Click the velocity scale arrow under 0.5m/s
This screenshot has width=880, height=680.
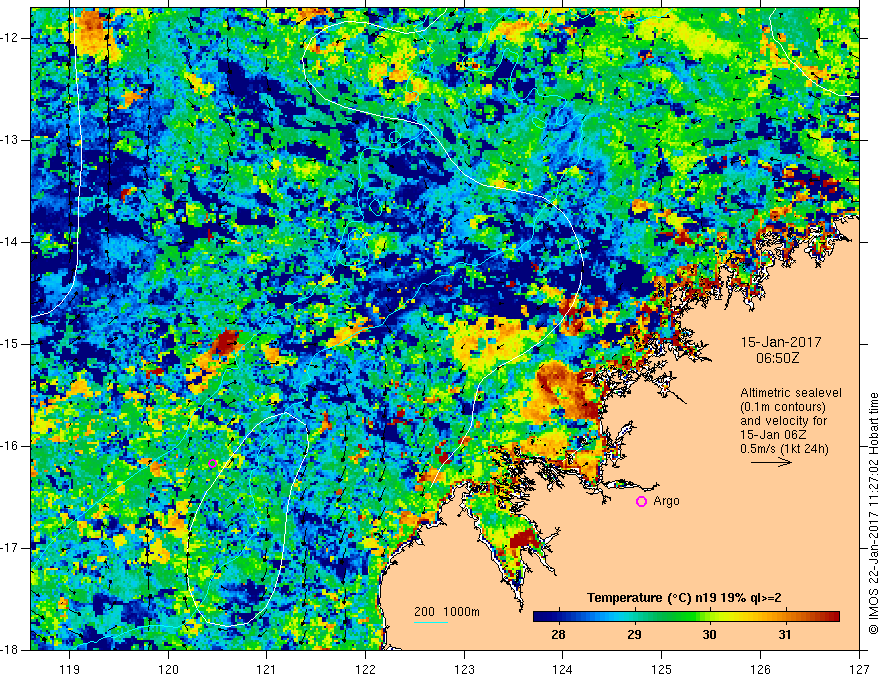[x=772, y=462]
